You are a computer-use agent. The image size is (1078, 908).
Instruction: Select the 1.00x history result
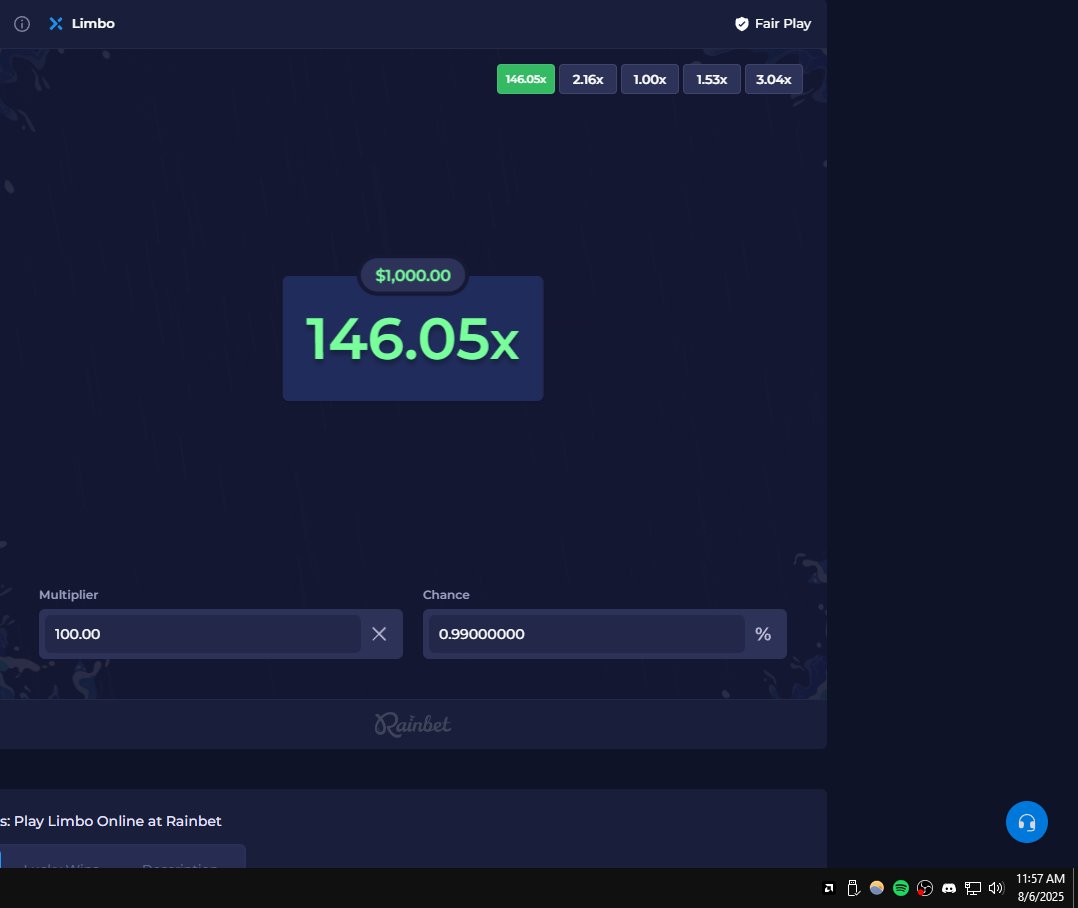click(x=650, y=79)
